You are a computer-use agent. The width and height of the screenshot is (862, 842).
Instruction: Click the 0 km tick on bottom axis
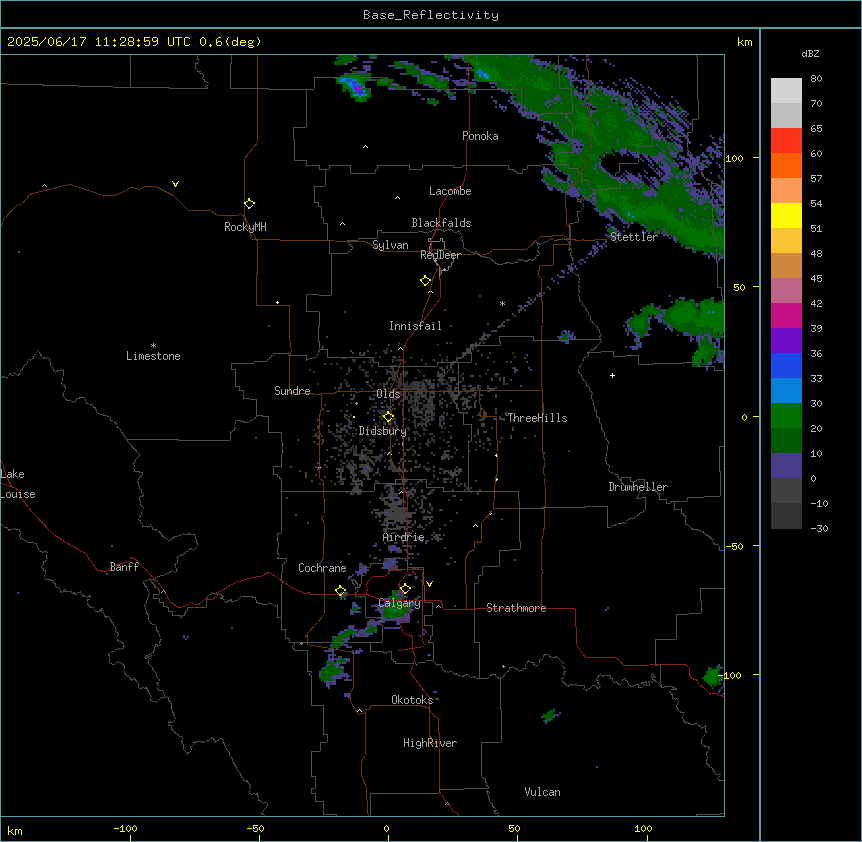386,828
